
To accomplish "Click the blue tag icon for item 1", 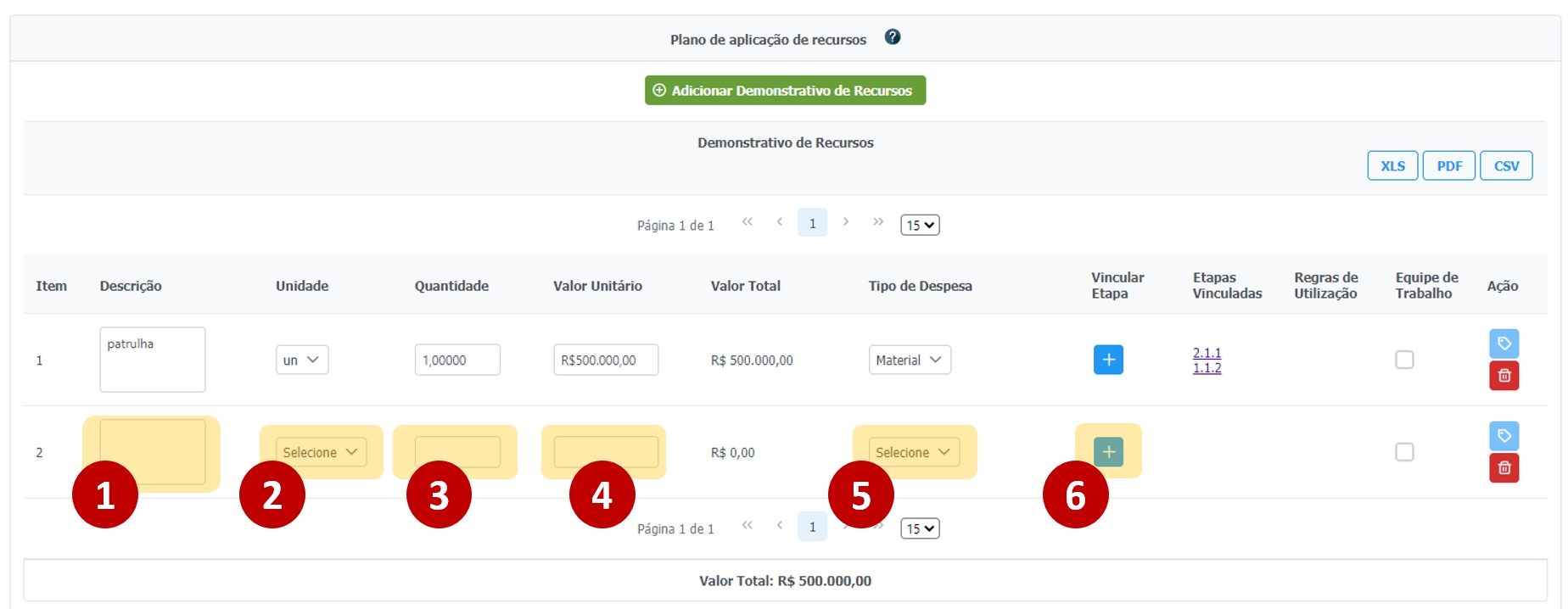I will (x=1504, y=344).
